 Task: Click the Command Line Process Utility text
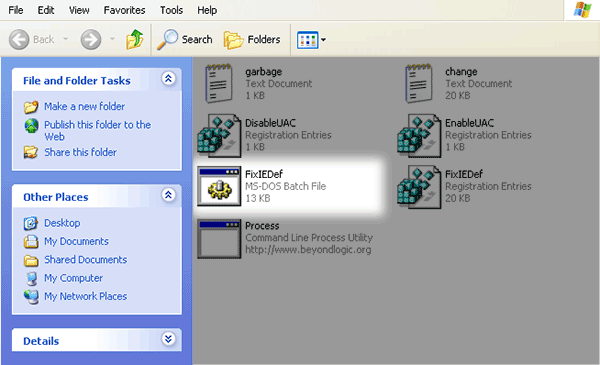(309, 238)
